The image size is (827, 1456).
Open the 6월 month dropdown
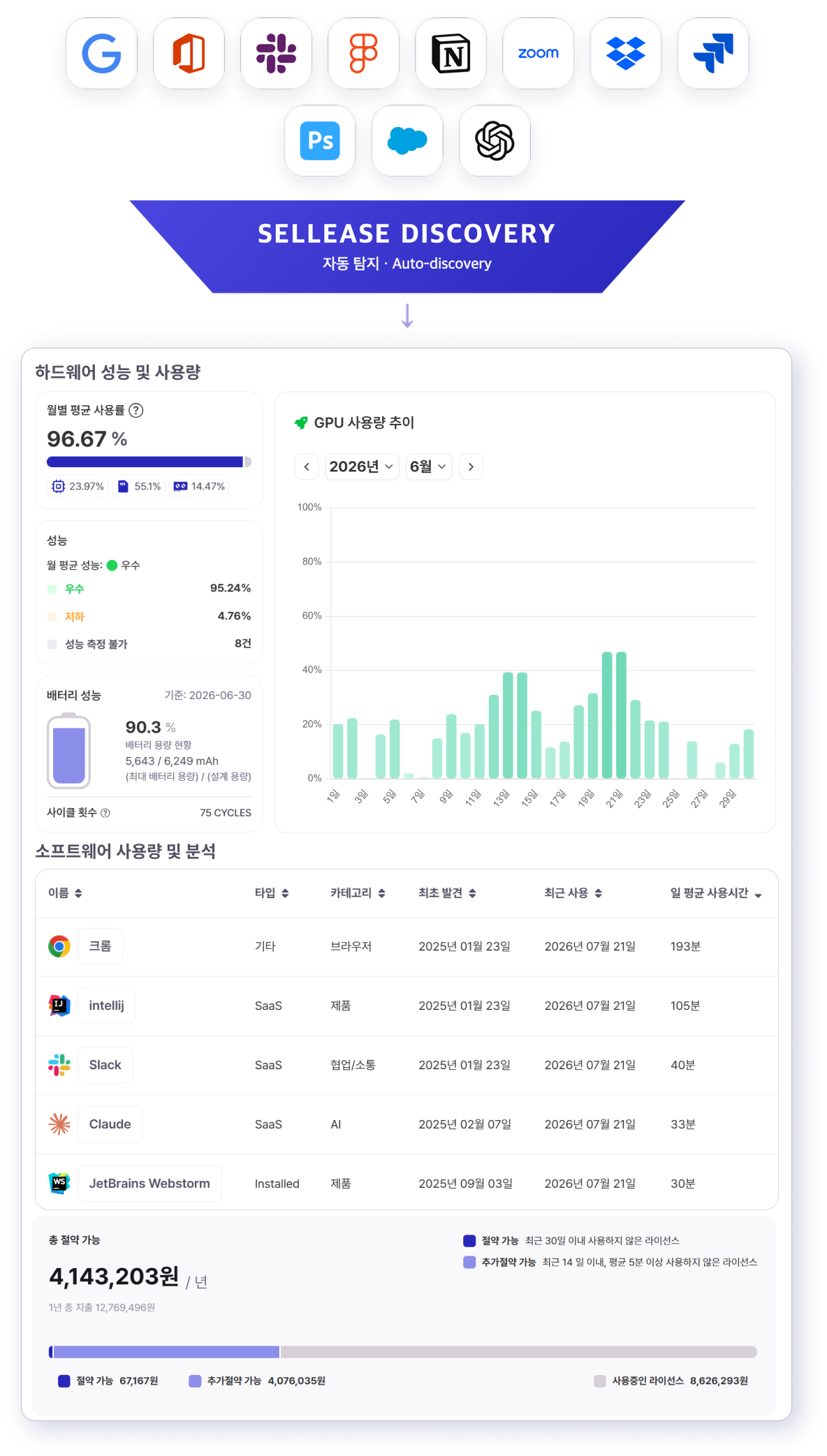pyautogui.click(x=429, y=466)
